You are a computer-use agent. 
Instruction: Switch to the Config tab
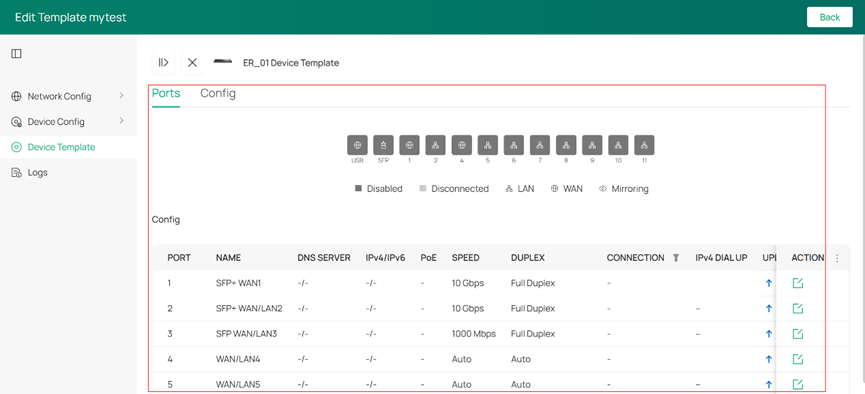tap(218, 93)
